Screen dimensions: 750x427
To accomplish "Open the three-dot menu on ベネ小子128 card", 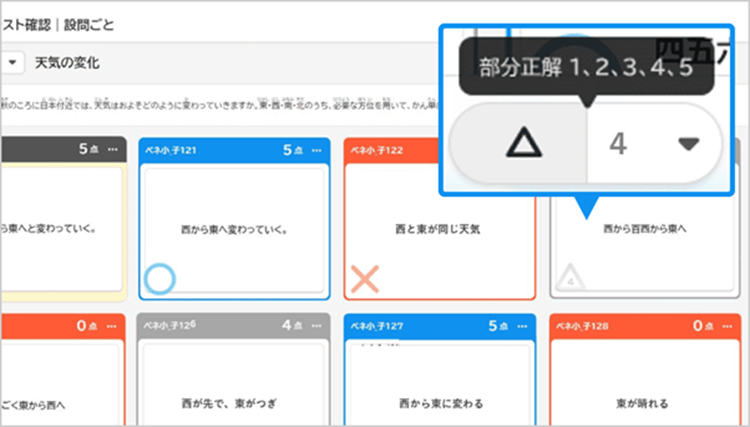I will tap(727, 325).
